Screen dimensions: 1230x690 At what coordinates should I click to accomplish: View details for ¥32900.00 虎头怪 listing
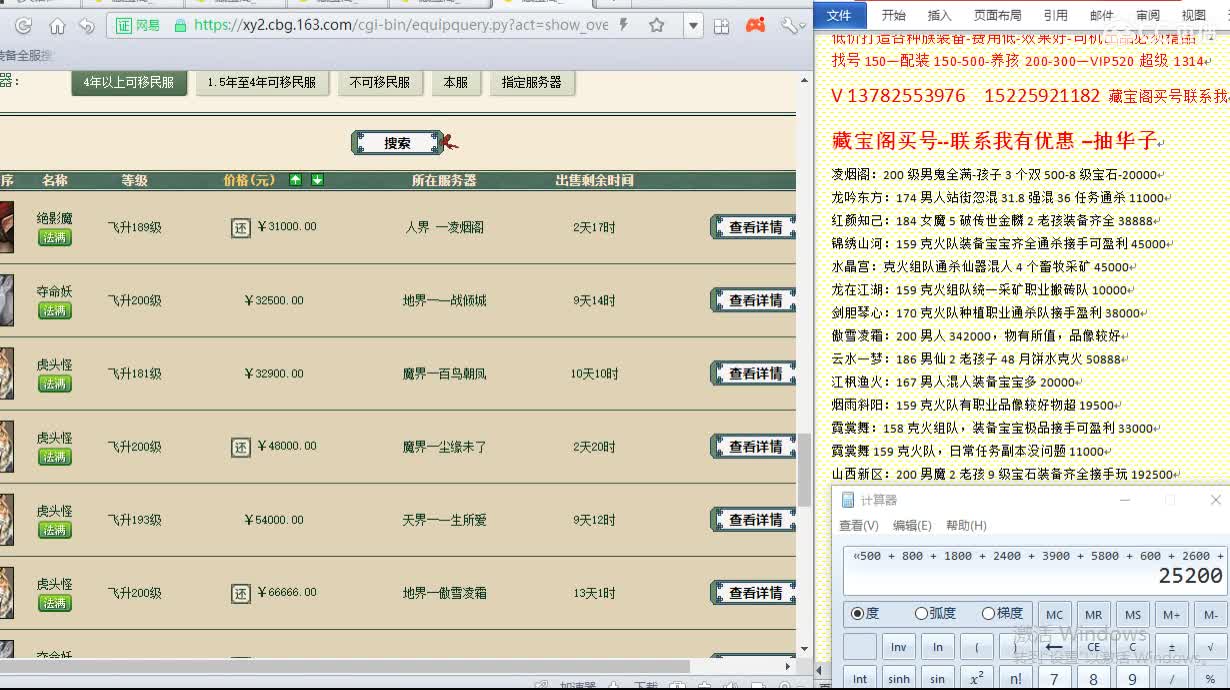(754, 373)
